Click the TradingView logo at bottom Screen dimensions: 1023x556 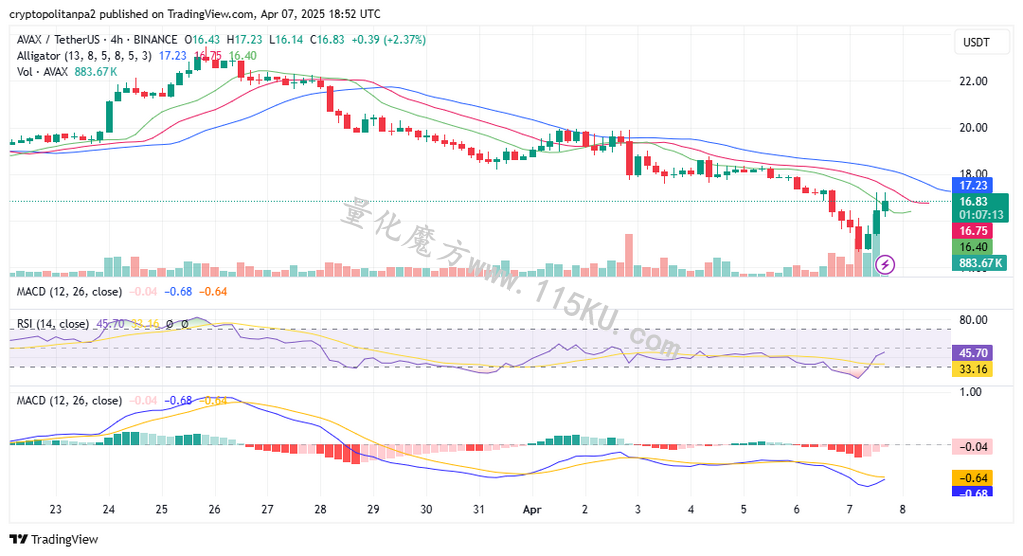point(54,539)
